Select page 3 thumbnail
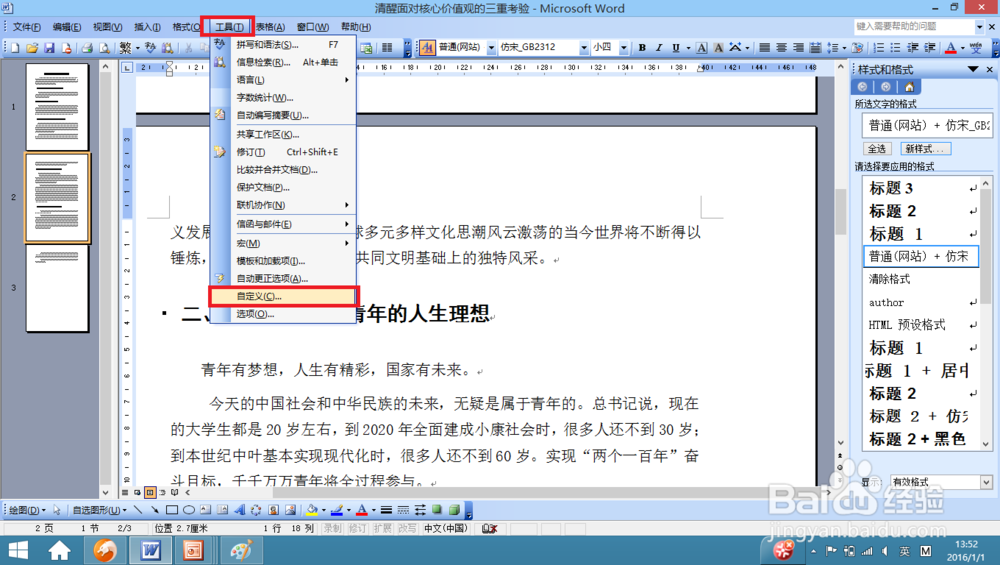Viewport: 1000px width, 565px height. [x=57, y=289]
